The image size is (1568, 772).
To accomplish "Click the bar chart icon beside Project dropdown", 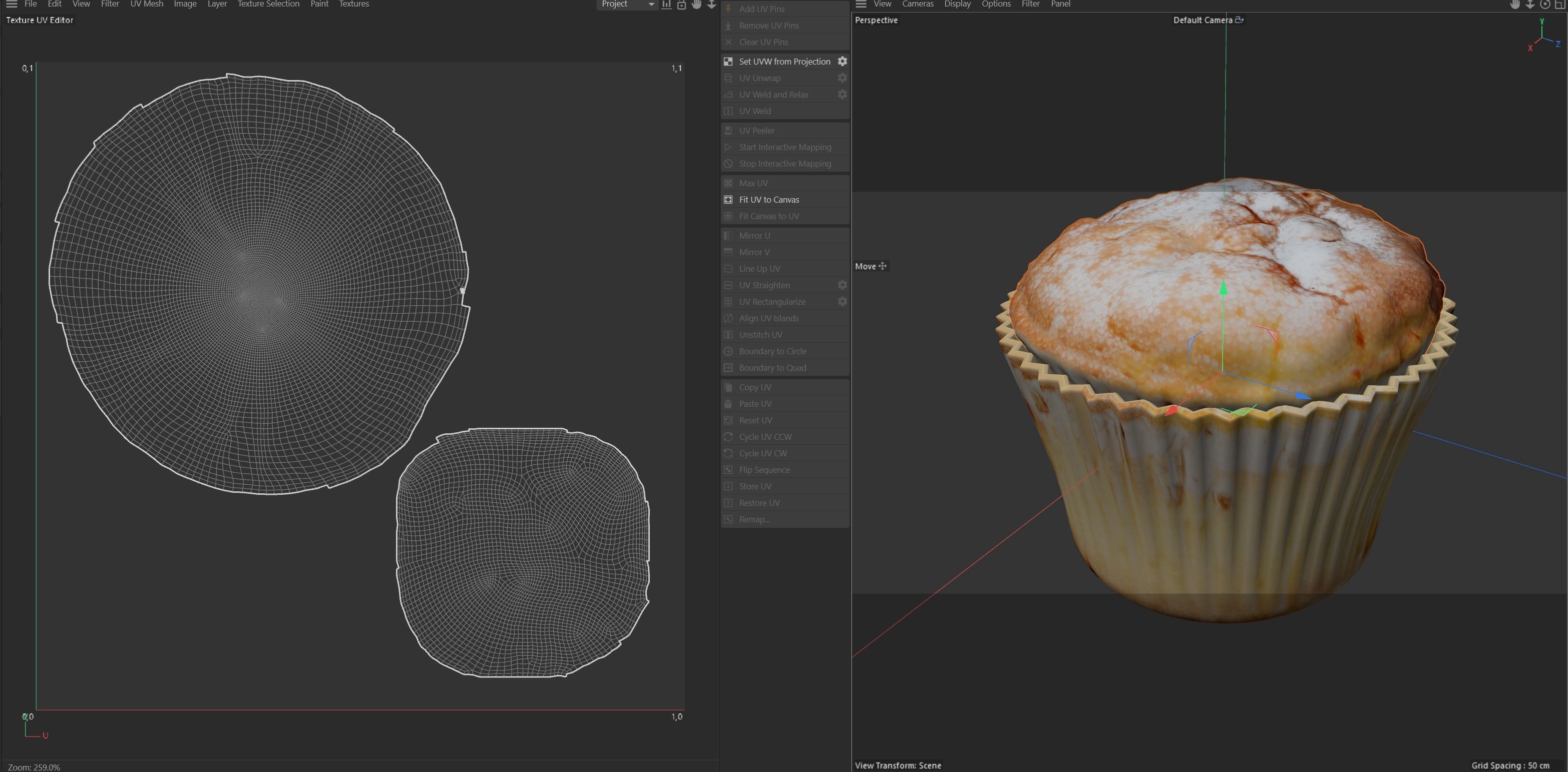I will coord(666,5).
